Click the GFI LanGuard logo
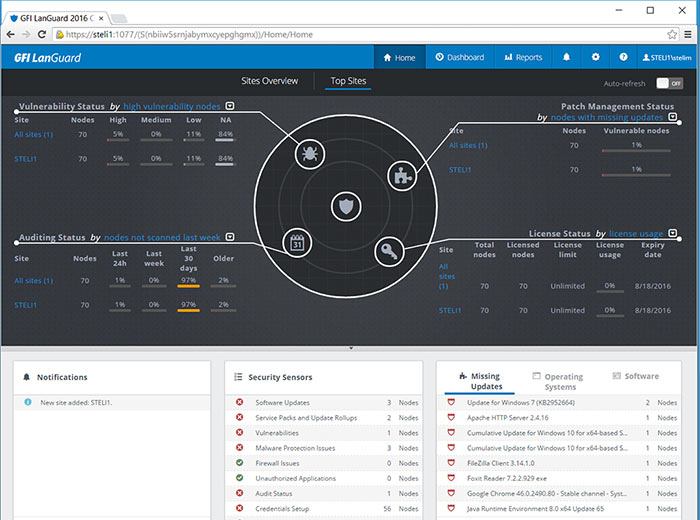This screenshot has width=700, height=520. [x=47, y=58]
